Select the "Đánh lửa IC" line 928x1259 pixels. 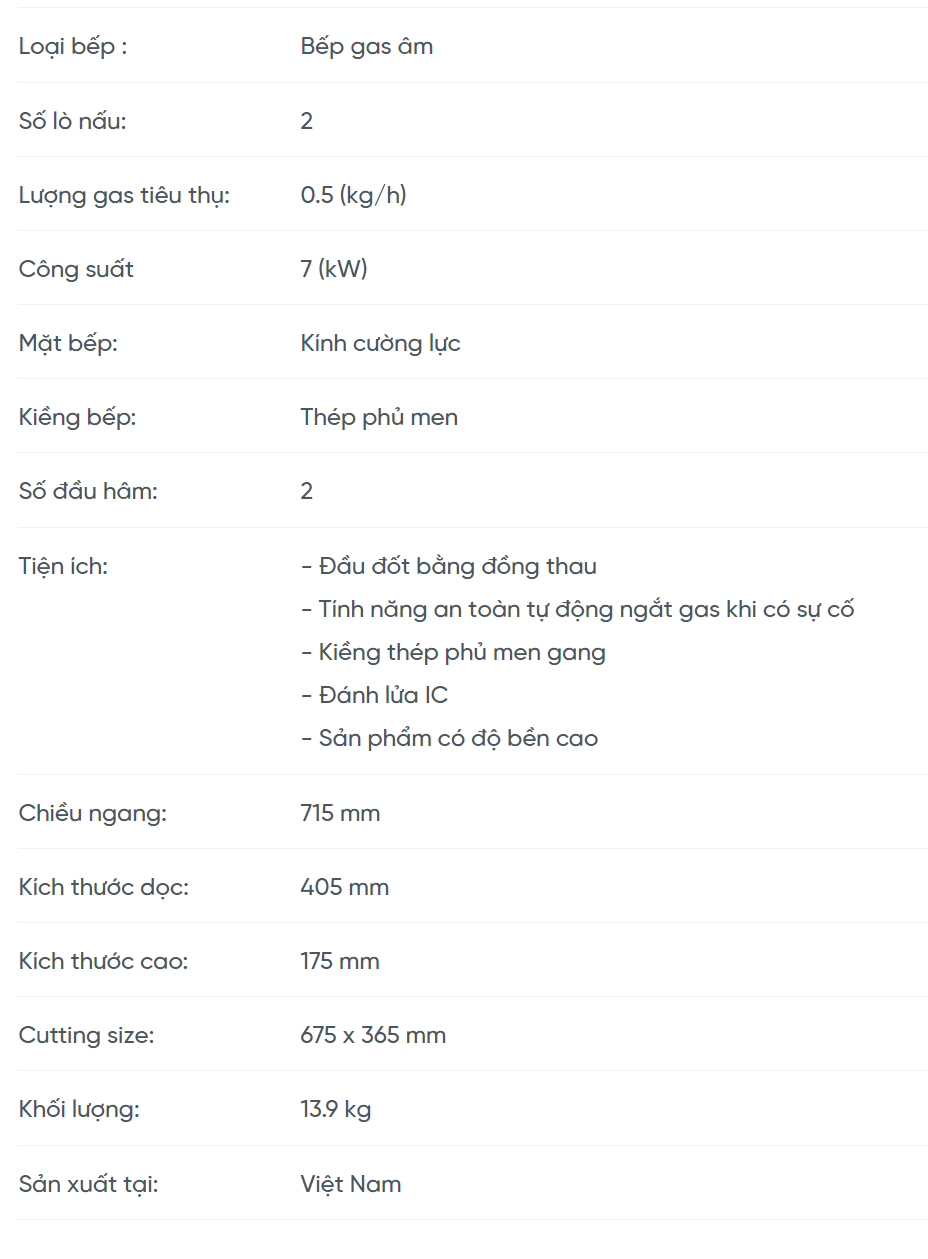pos(375,695)
